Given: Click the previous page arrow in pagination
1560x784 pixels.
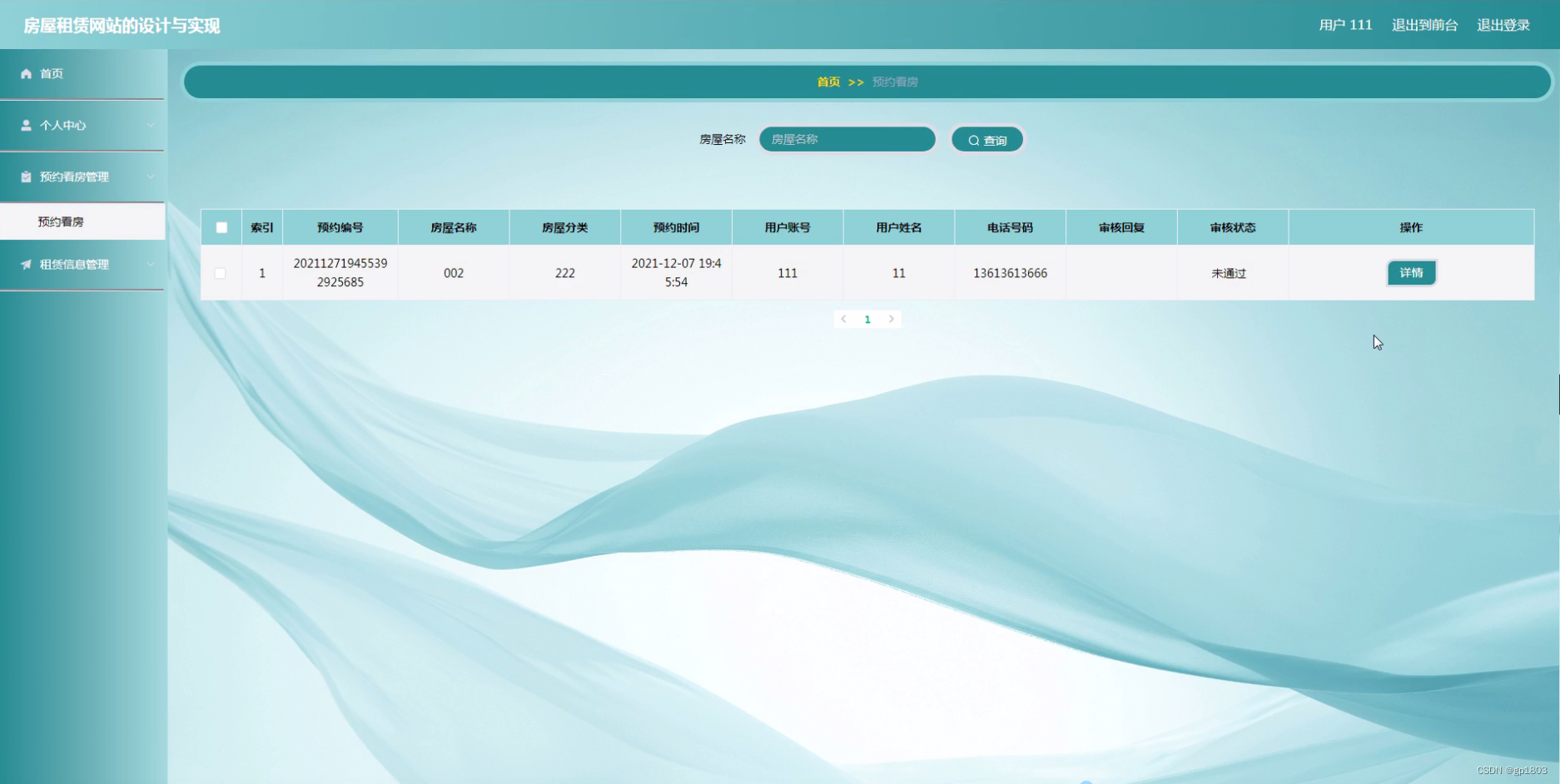Looking at the screenshot, I should point(843,319).
